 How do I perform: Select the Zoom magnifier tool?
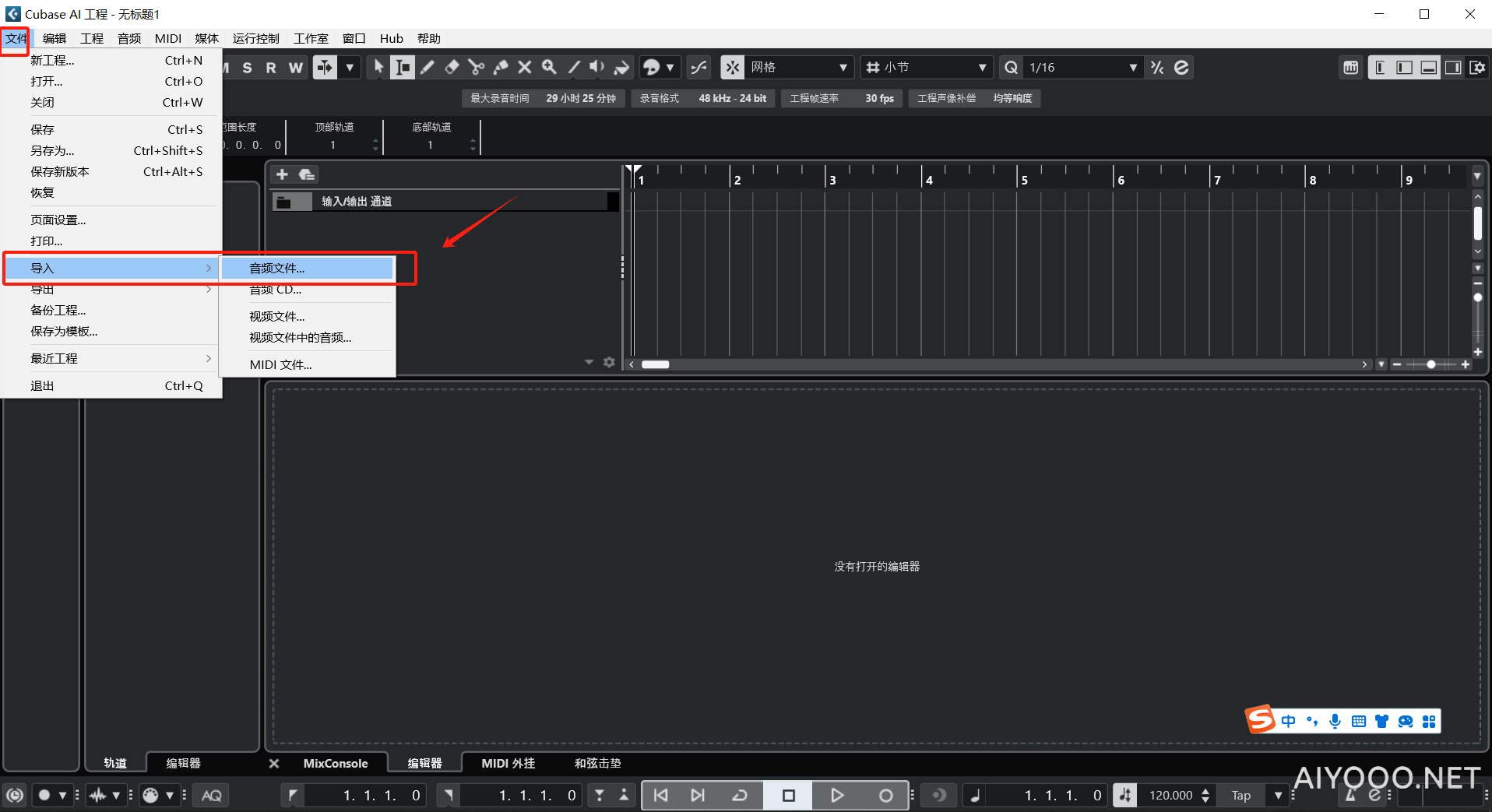pyautogui.click(x=549, y=68)
